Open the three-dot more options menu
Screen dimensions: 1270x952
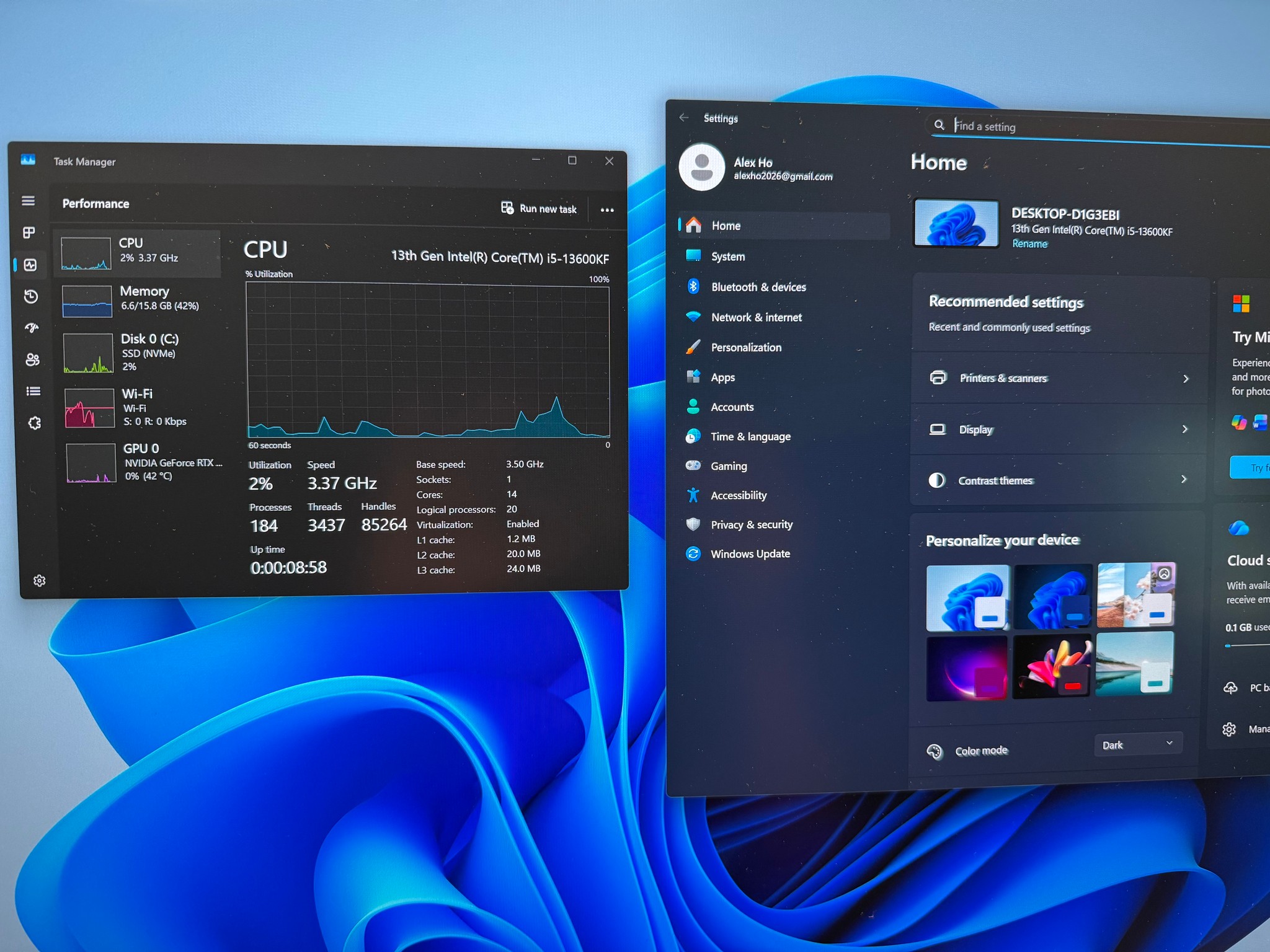(607, 210)
